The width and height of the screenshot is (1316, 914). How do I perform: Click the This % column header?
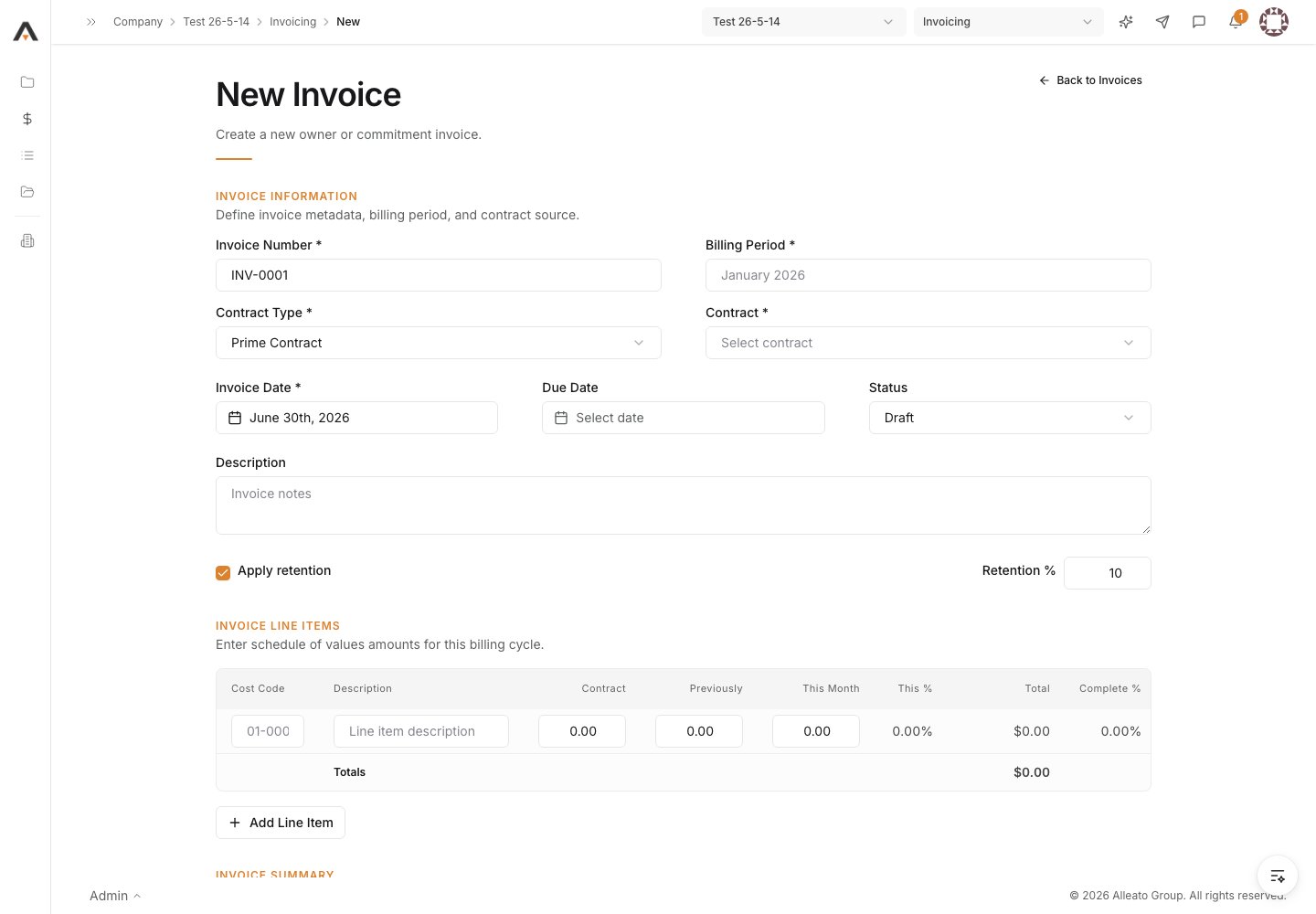[x=915, y=688]
